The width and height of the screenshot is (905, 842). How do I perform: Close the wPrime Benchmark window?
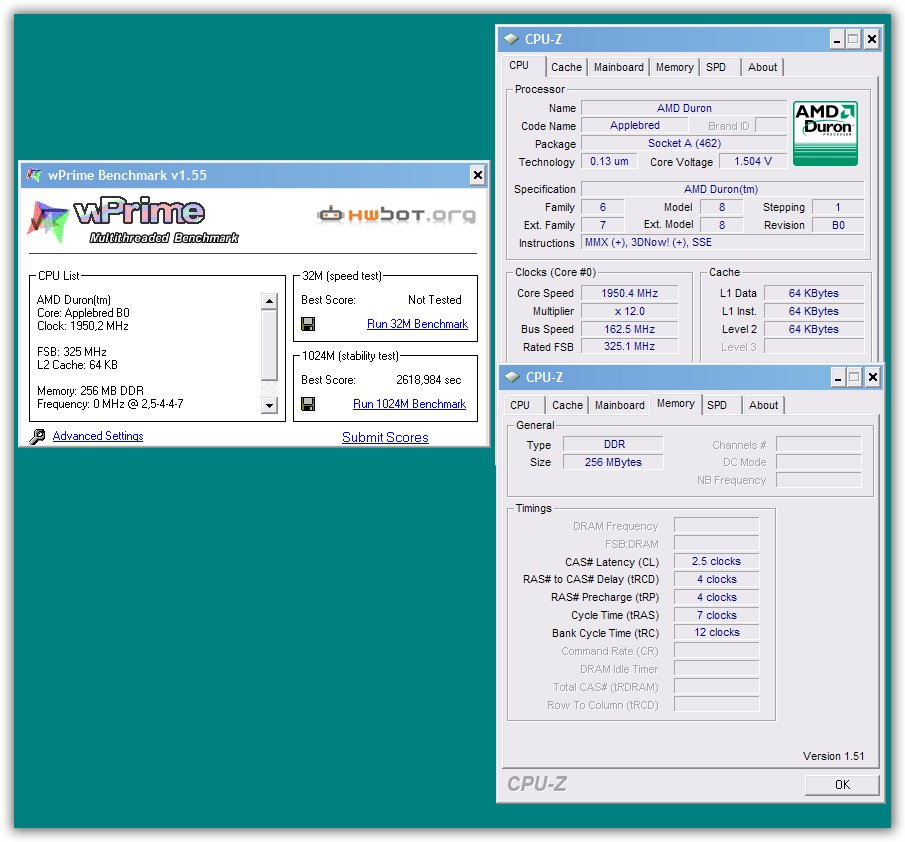pos(478,175)
